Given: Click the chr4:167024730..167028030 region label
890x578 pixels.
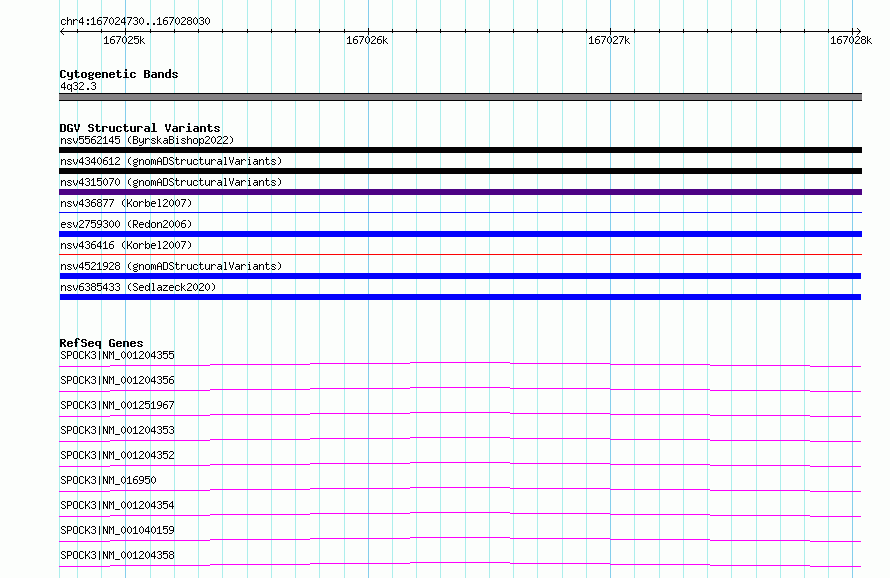Looking at the screenshot, I should click(135, 21).
